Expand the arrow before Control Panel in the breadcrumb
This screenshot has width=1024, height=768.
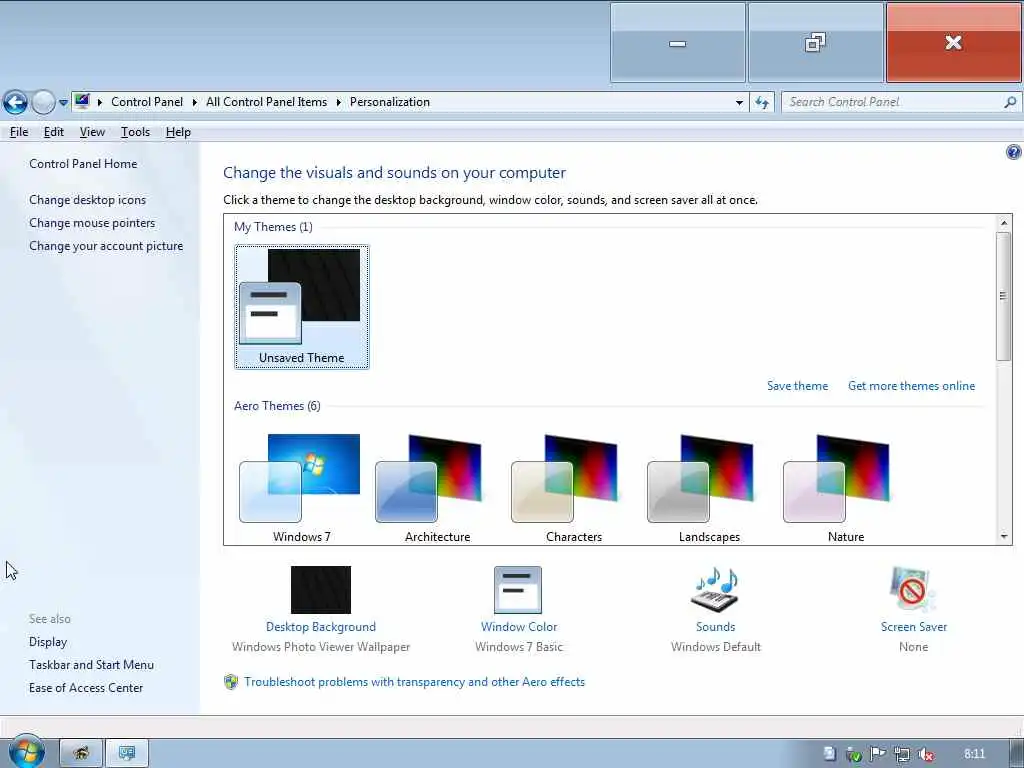click(100, 102)
